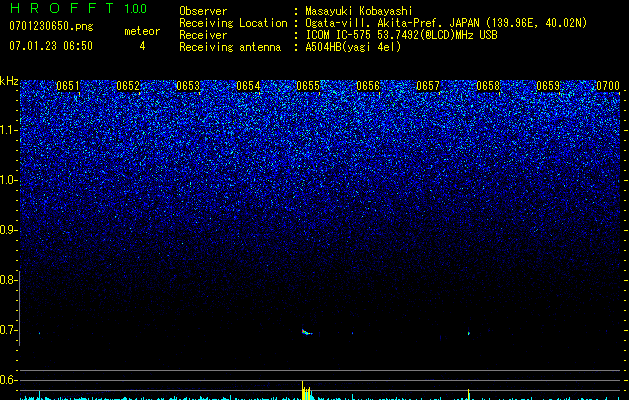Click the date stamp 07.01.23 06:50
Image resolution: width=629 pixels, height=400 pixels.
(51, 46)
